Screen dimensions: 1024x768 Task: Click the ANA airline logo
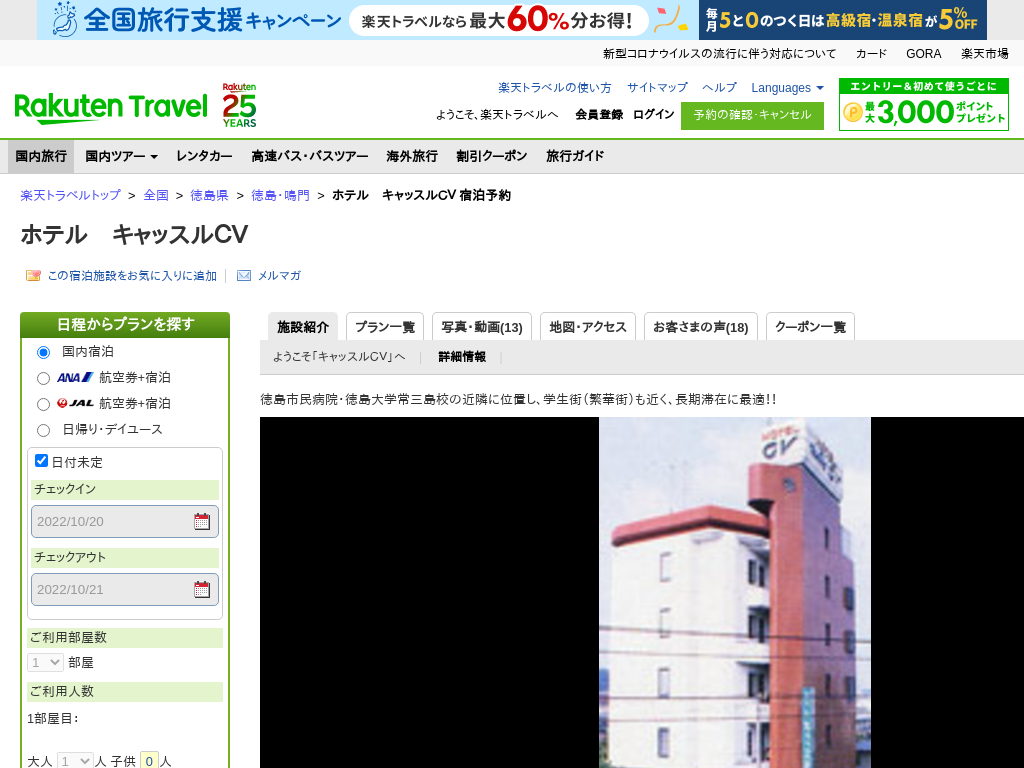tap(75, 377)
